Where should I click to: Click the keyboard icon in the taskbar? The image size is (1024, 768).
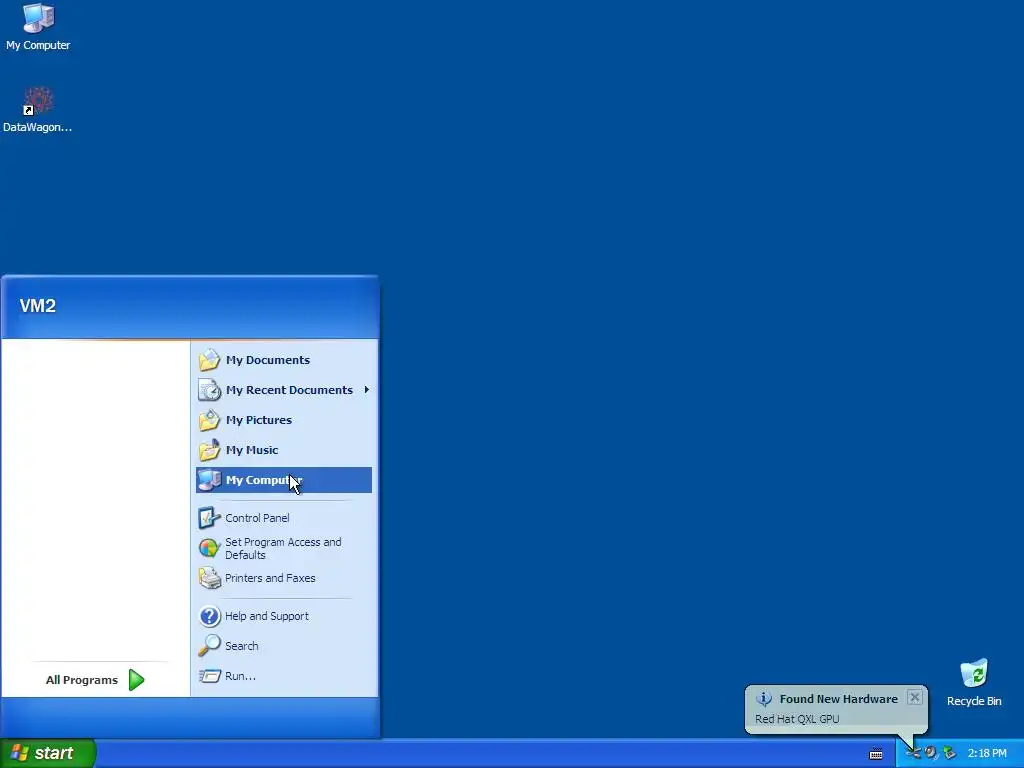[x=876, y=754]
